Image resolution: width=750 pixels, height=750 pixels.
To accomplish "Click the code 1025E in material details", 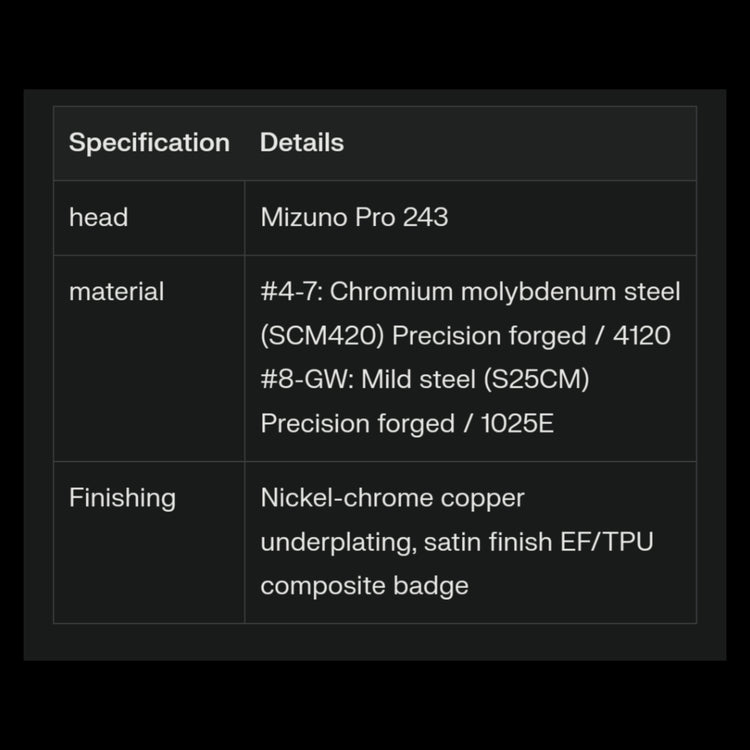I will click(x=517, y=424).
